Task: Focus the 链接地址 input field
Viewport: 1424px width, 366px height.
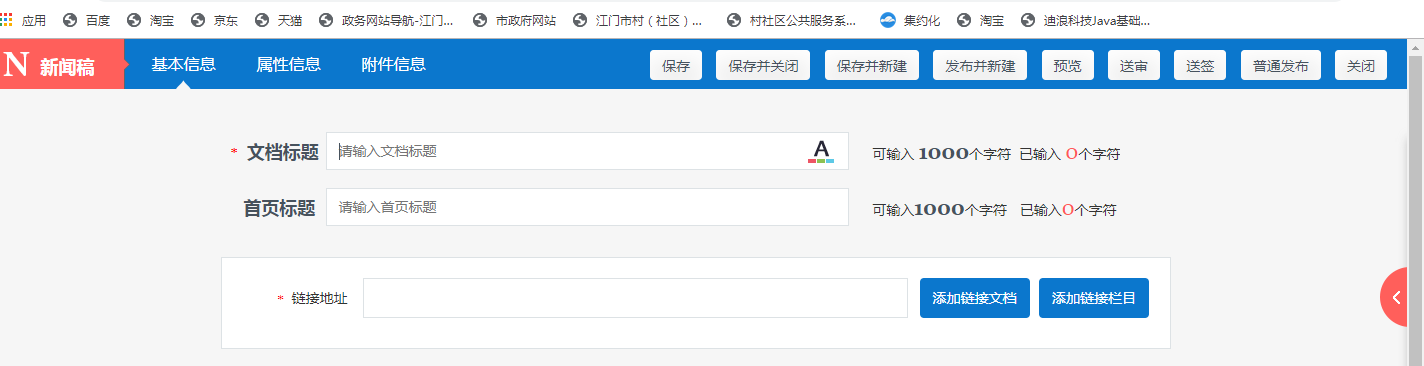Action: coord(635,298)
